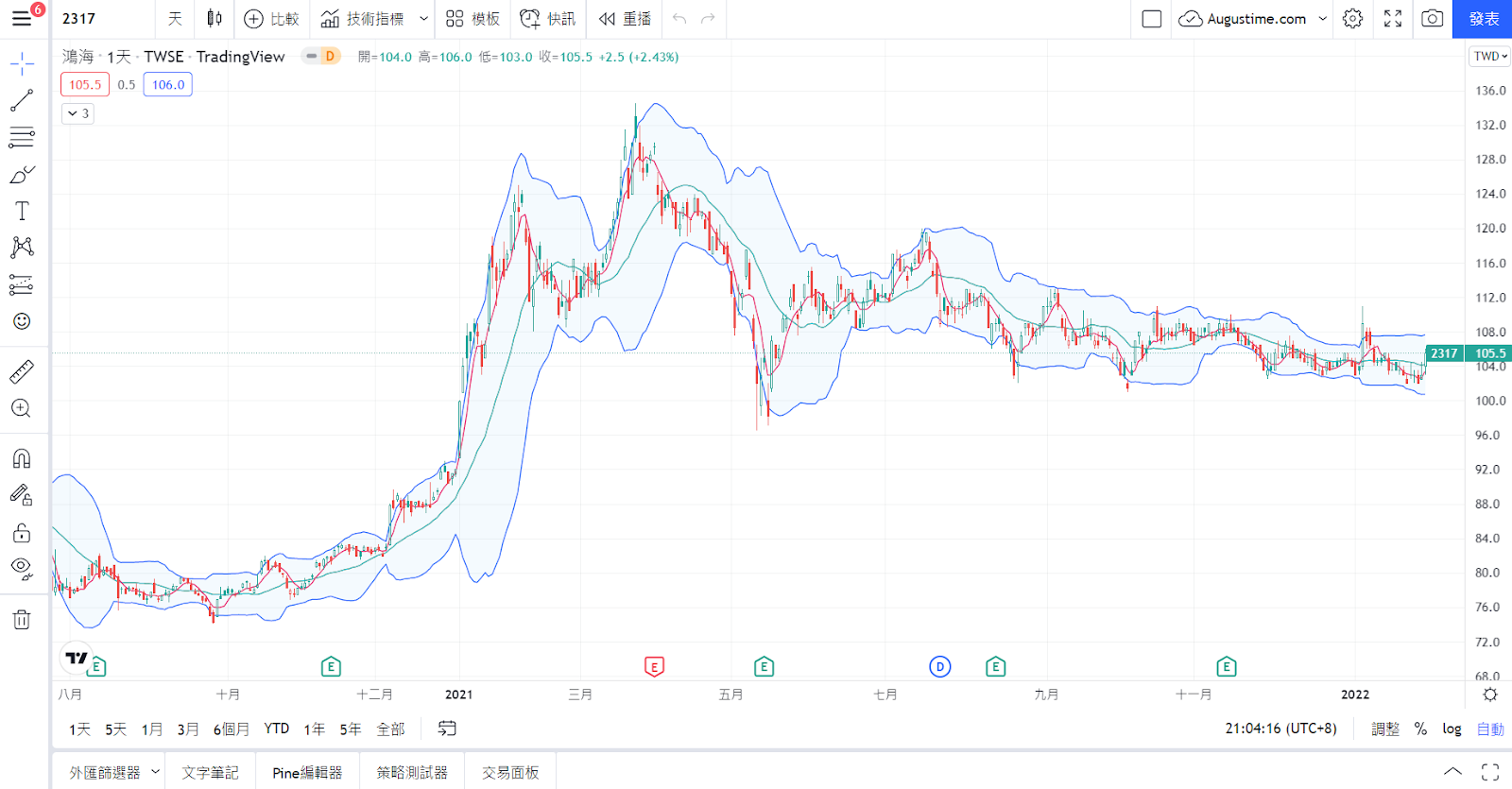Select the crosshair cursor tool
Image resolution: width=1512 pixels, height=789 pixels.
(22, 64)
